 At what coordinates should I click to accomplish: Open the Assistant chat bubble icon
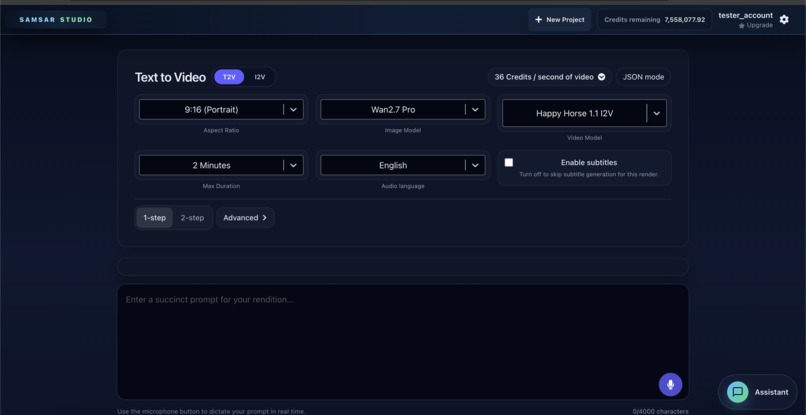click(x=738, y=392)
